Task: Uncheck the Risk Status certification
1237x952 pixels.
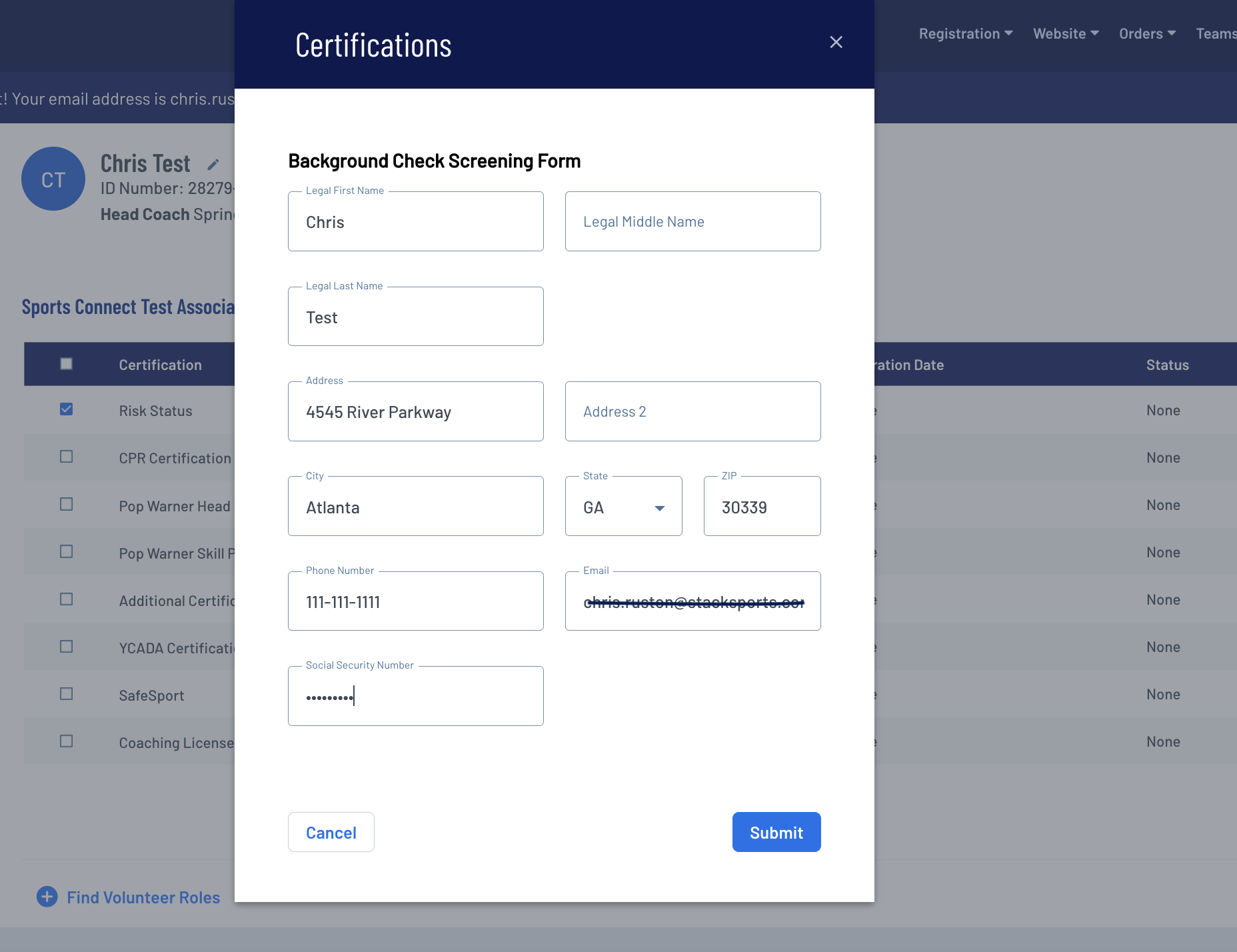Action: click(66, 409)
